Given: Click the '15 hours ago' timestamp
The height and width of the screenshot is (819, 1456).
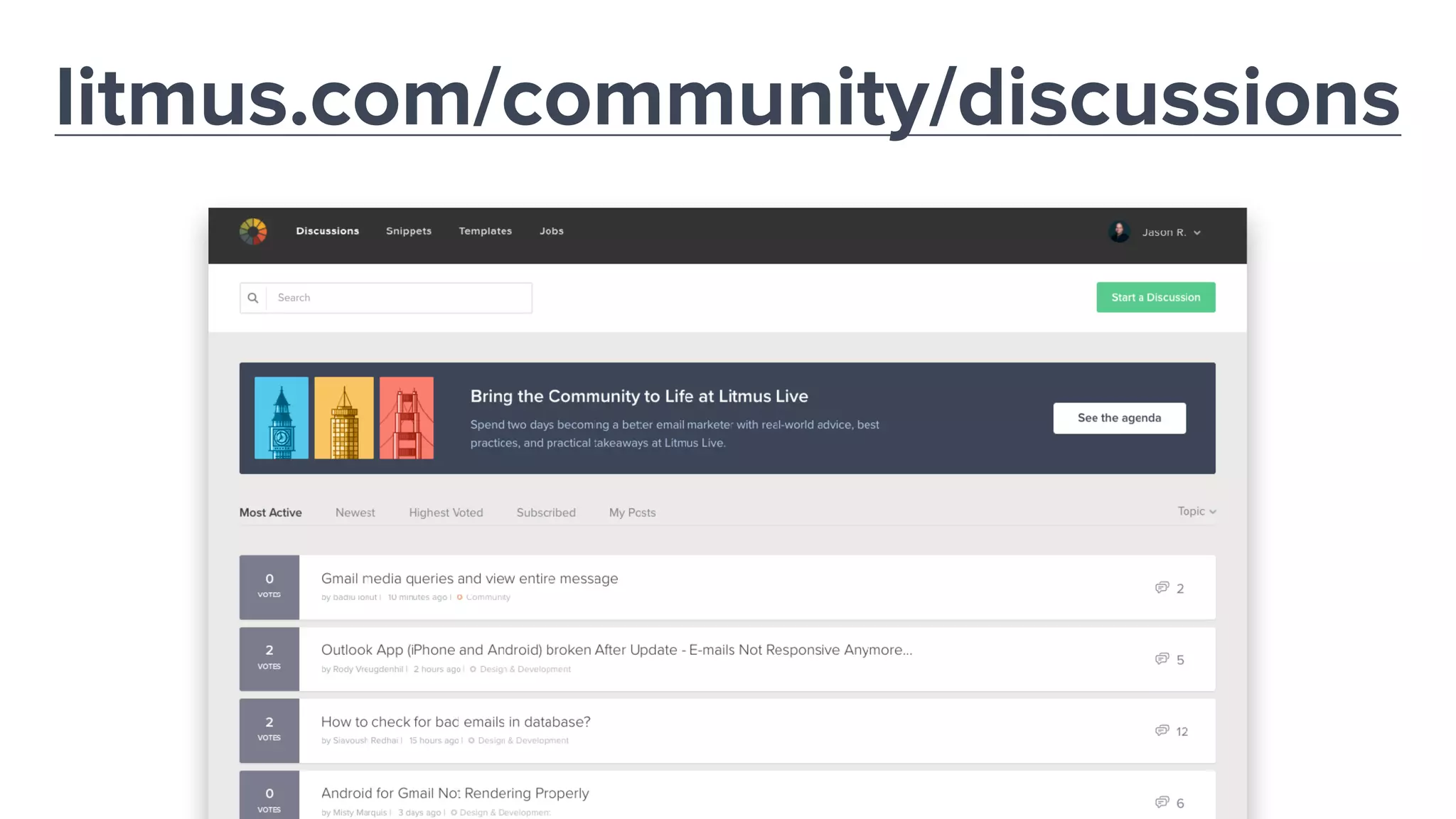Looking at the screenshot, I should coord(434,741).
